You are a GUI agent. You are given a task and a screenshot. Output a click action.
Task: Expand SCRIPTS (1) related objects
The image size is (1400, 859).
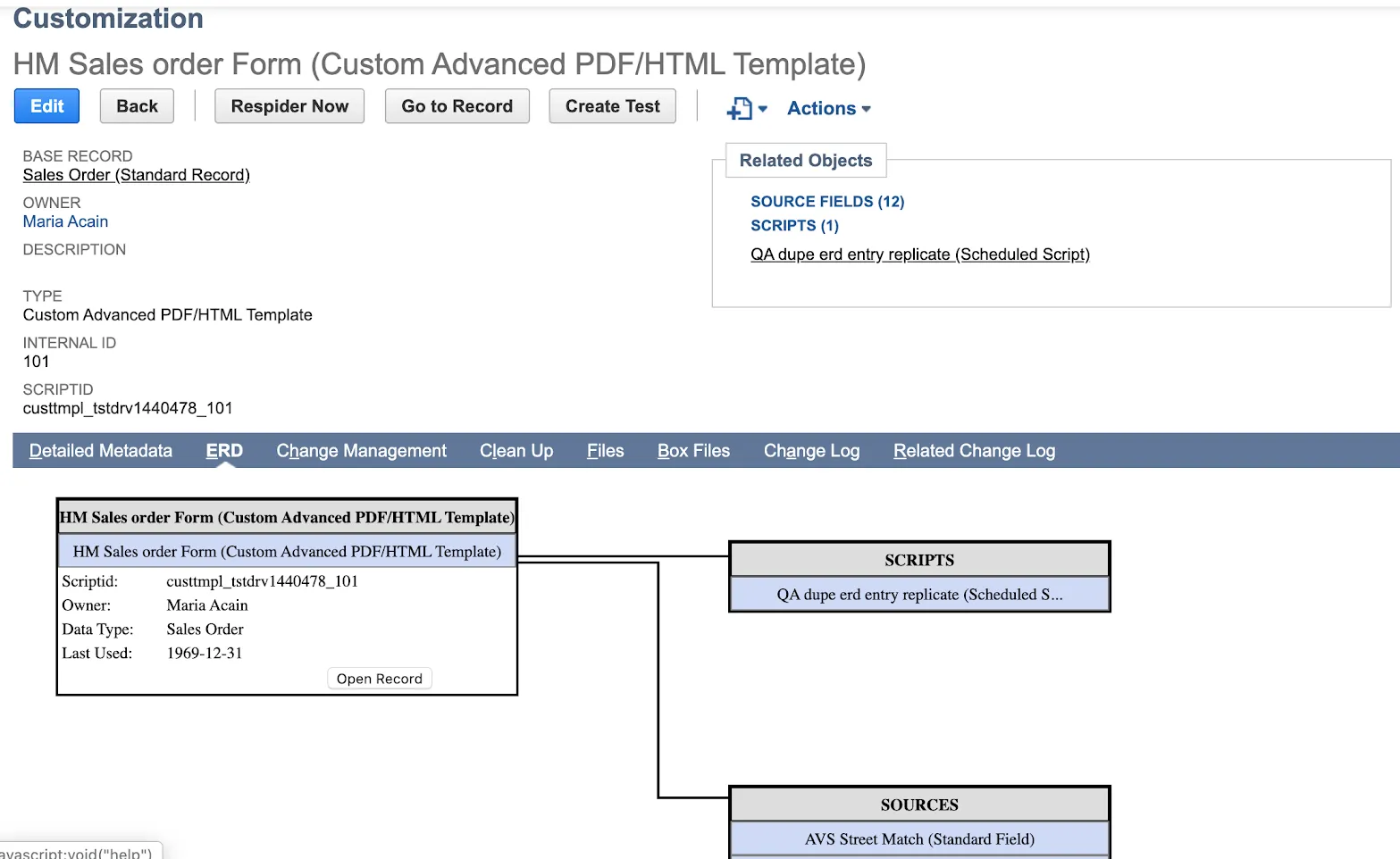click(x=794, y=226)
